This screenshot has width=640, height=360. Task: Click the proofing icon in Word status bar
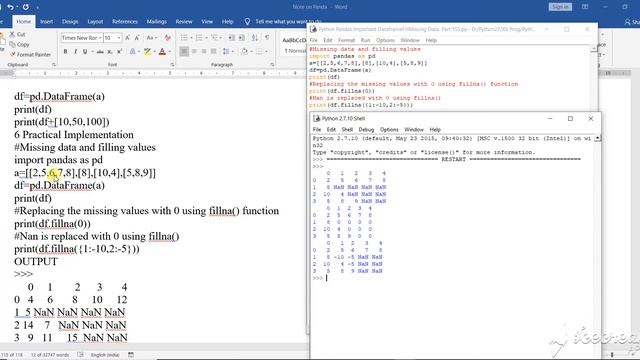(80, 355)
